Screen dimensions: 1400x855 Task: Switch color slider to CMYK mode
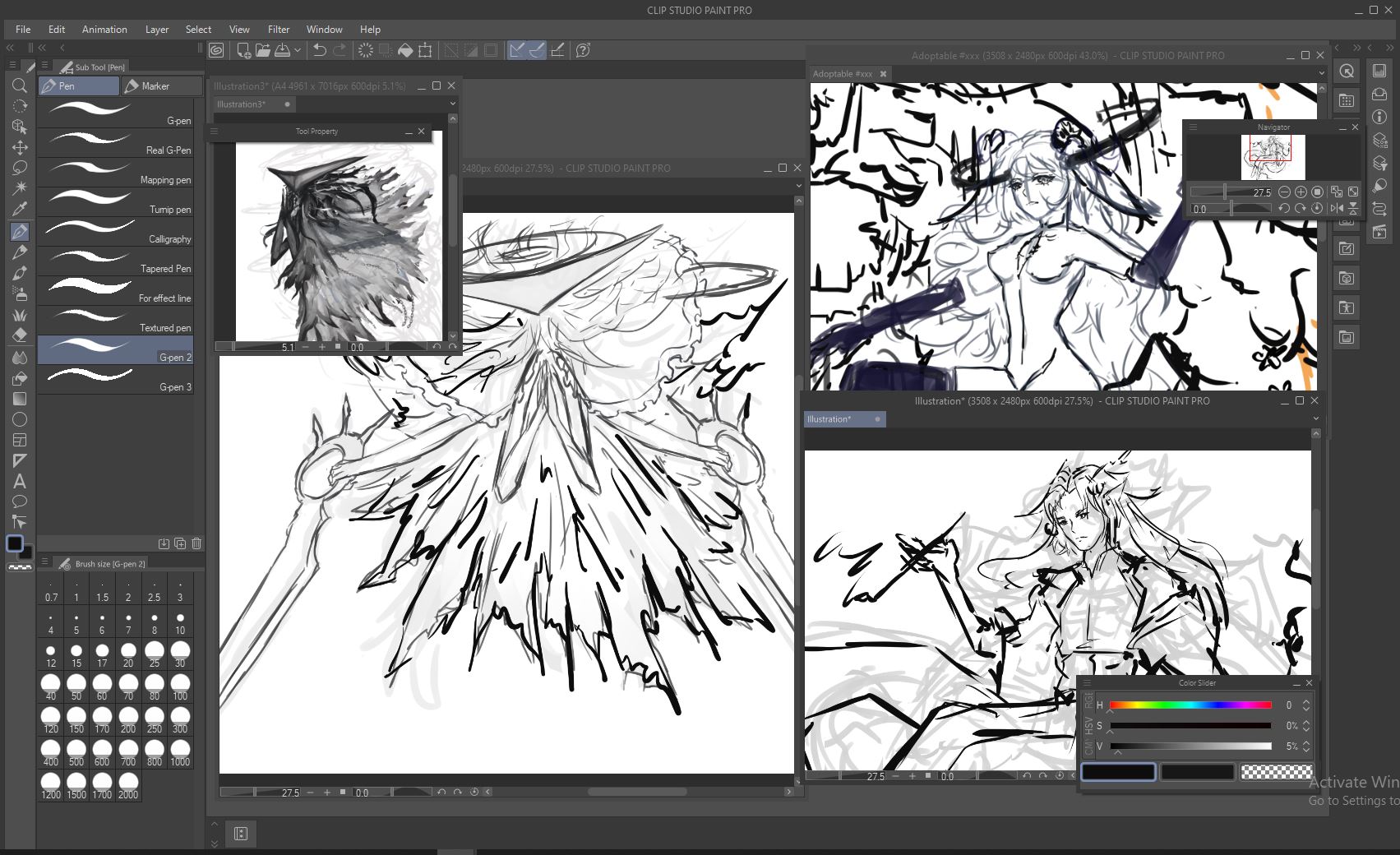[x=1089, y=747]
